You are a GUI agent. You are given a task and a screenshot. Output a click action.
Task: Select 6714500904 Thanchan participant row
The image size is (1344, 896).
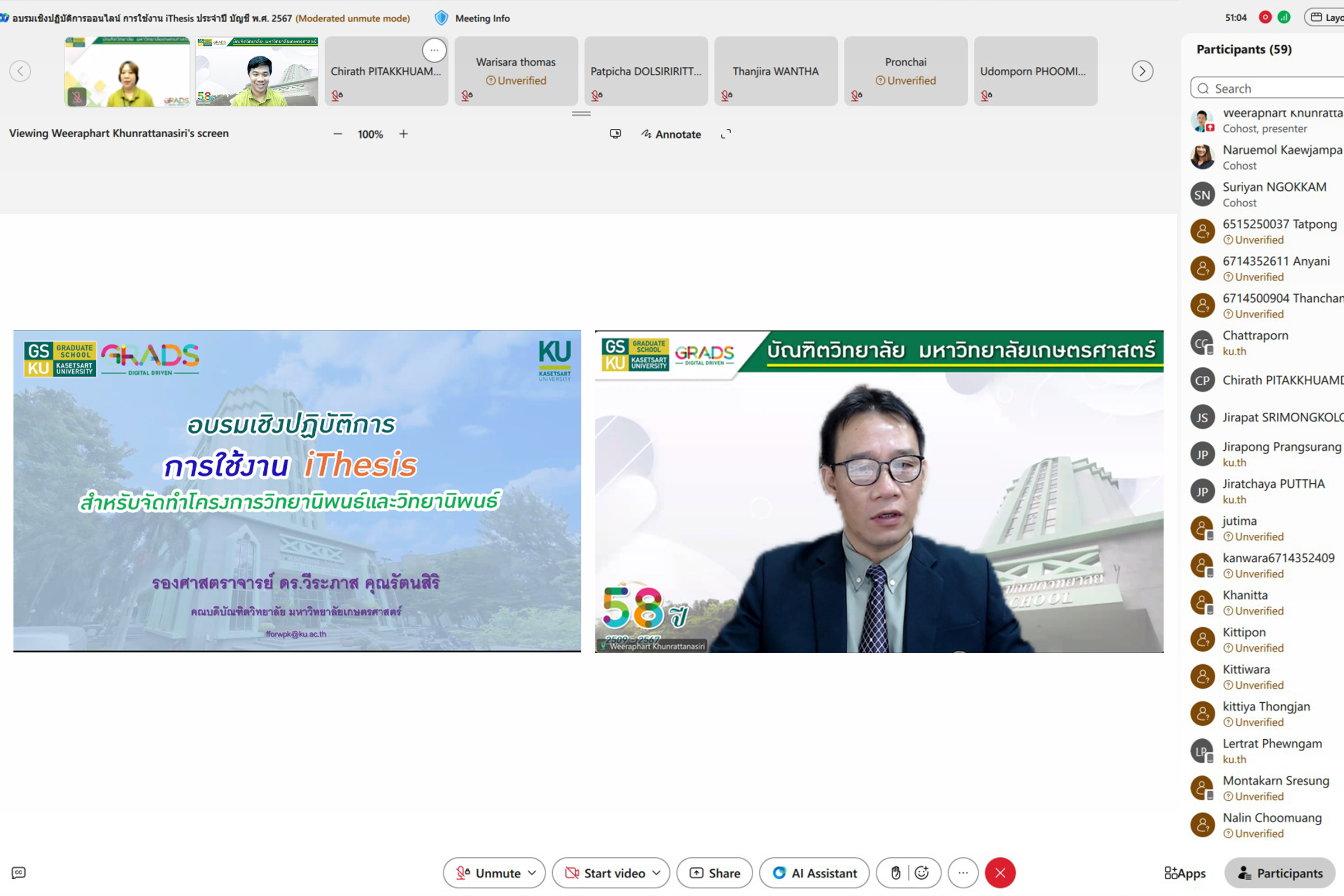1267,306
